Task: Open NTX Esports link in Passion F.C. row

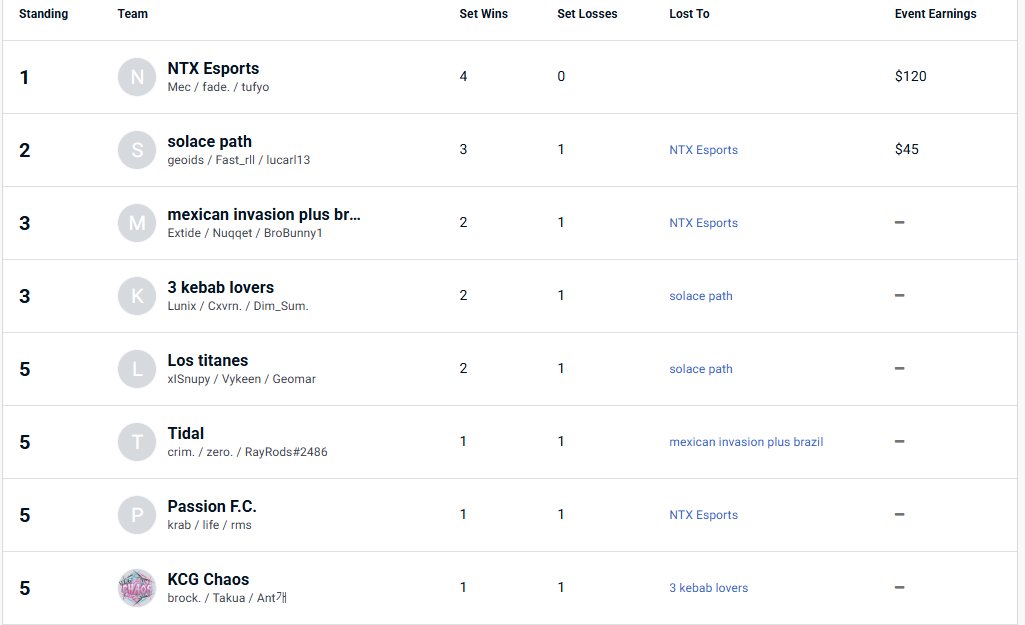Action: point(703,515)
